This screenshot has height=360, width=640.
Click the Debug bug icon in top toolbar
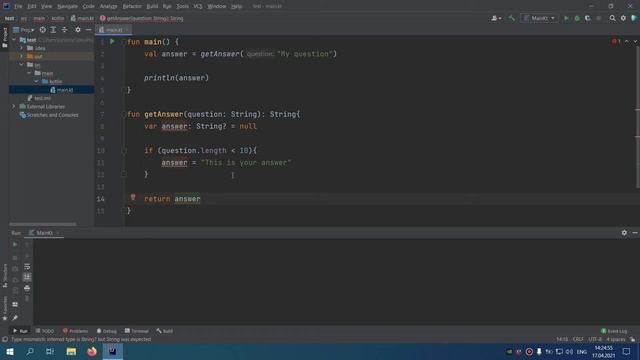pyautogui.click(x=577, y=18)
